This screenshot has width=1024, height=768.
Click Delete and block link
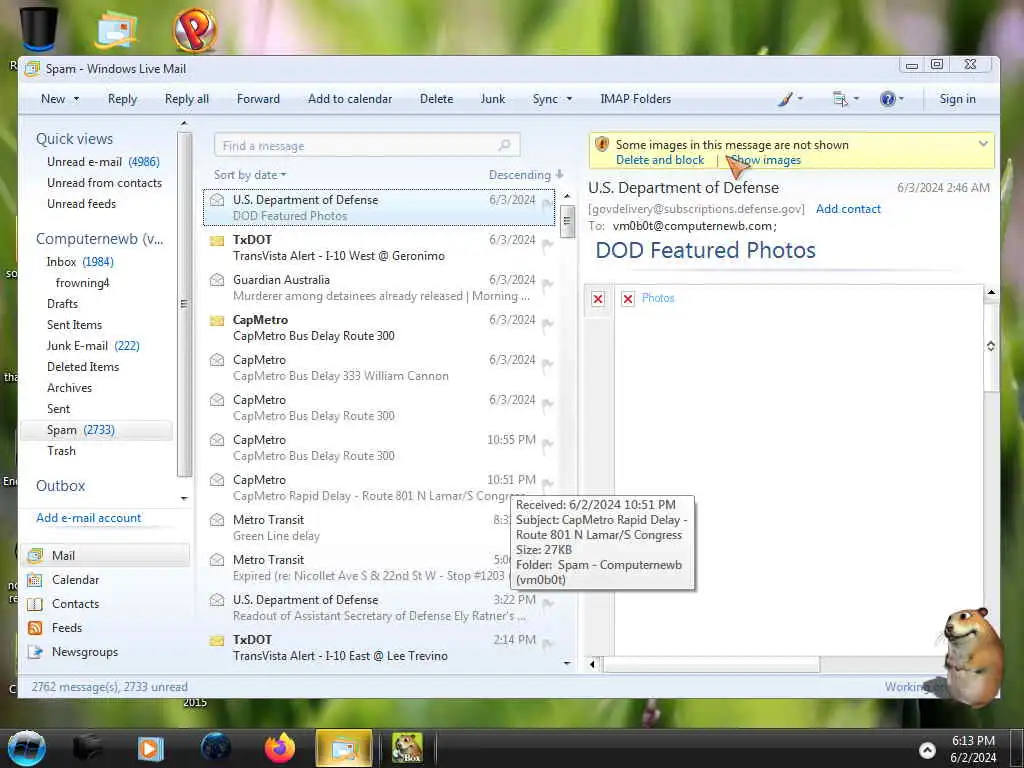click(x=660, y=160)
